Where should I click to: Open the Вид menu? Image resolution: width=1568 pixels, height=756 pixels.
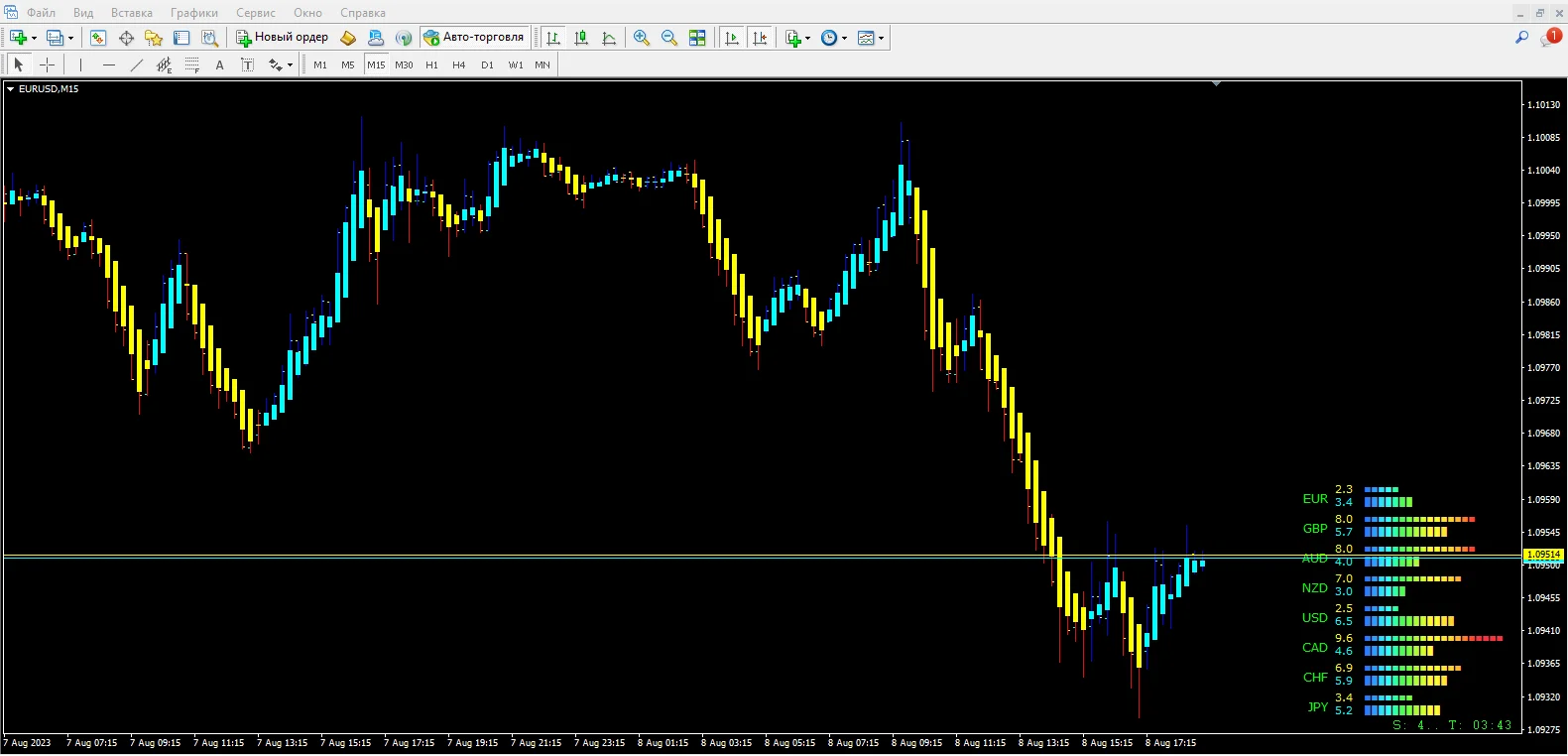[x=83, y=13]
